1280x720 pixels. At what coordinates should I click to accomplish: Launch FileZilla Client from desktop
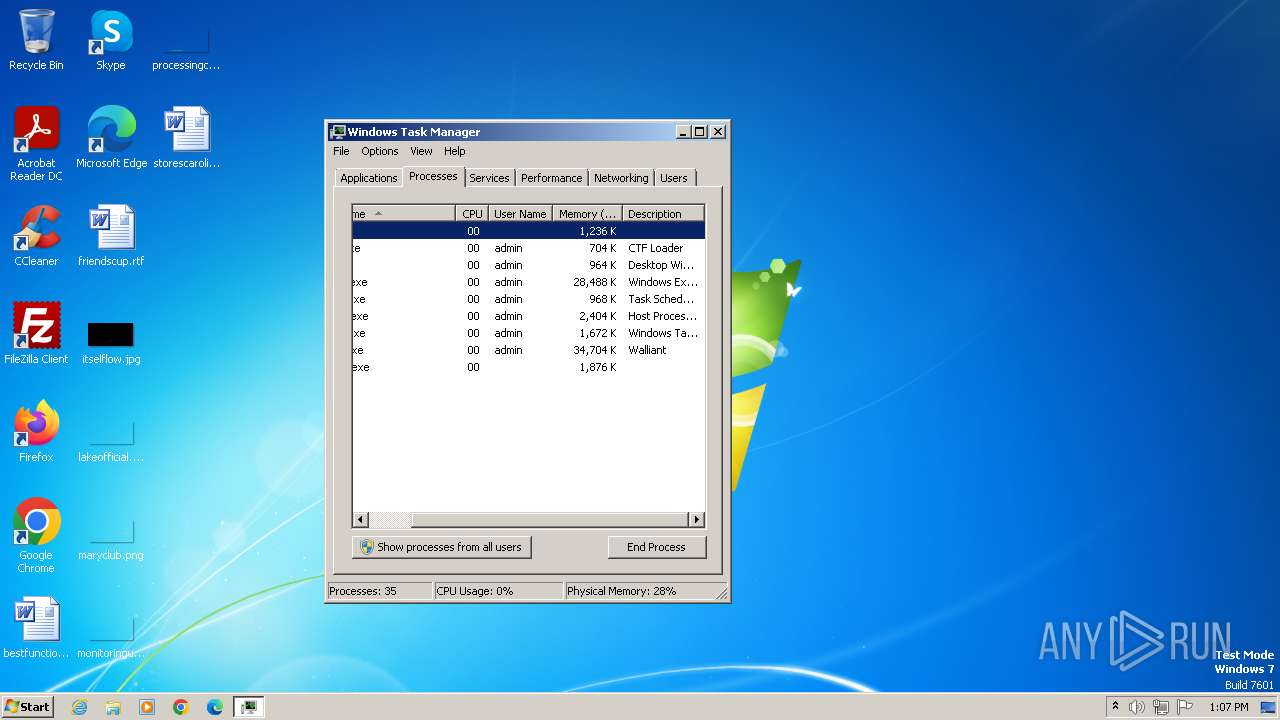point(36,334)
